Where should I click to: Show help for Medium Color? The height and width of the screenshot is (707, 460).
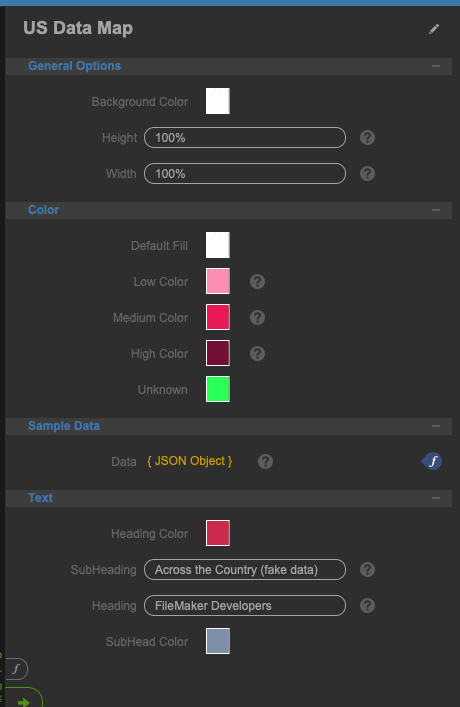coord(258,318)
